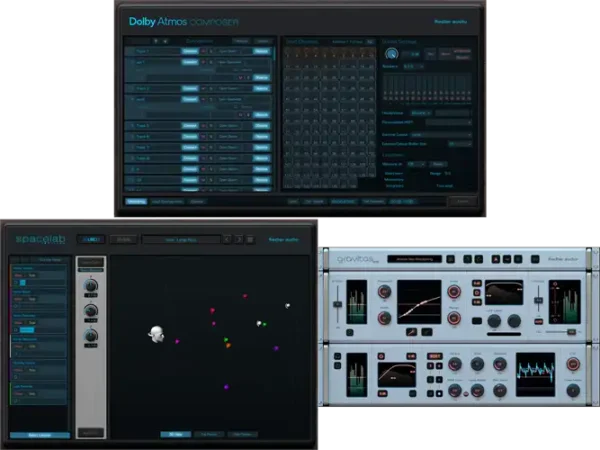Toggle the red power button of the Gravitas lower-rack filter

pos(381,356)
